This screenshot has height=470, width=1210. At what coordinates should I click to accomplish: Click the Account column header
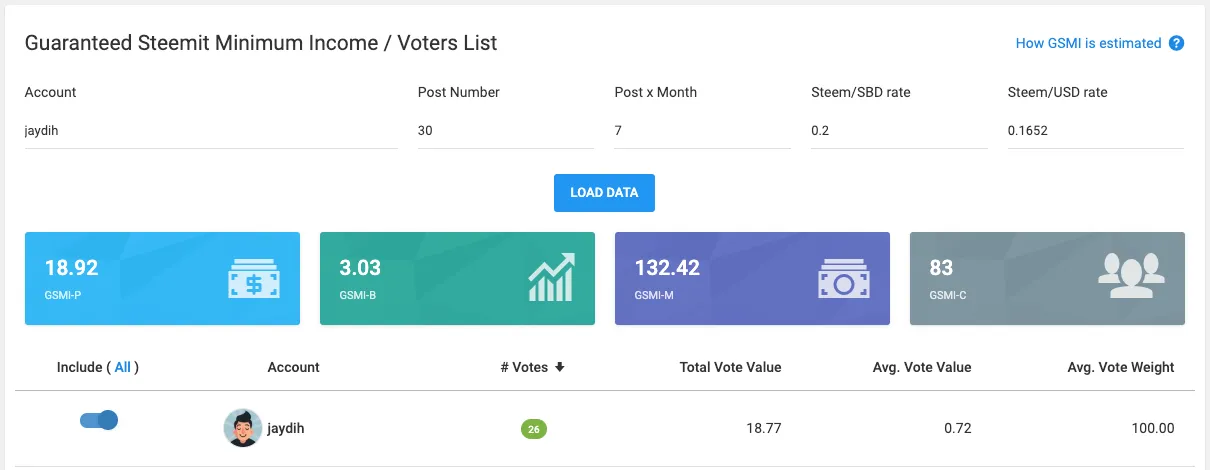point(294,367)
